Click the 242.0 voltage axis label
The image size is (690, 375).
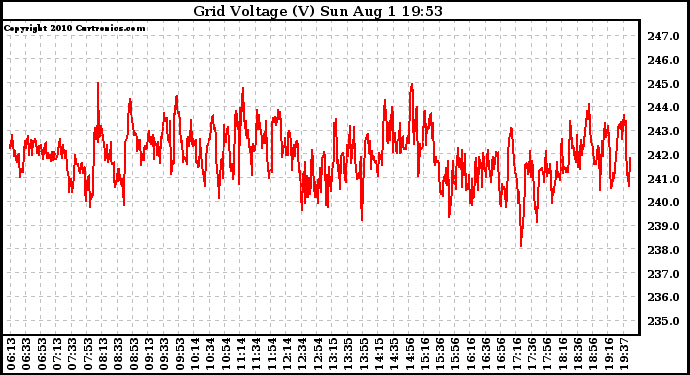(663, 155)
